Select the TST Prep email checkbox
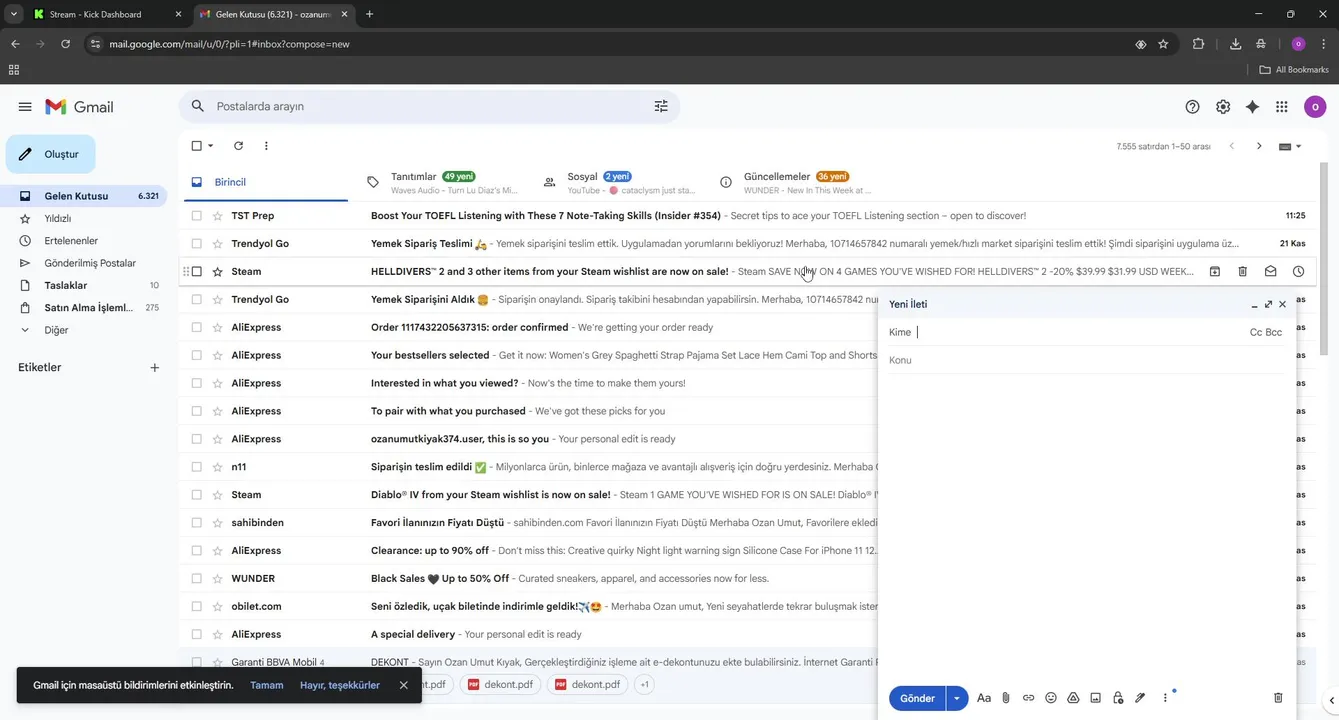Viewport: 1339px width, 720px height. [196, 216]
